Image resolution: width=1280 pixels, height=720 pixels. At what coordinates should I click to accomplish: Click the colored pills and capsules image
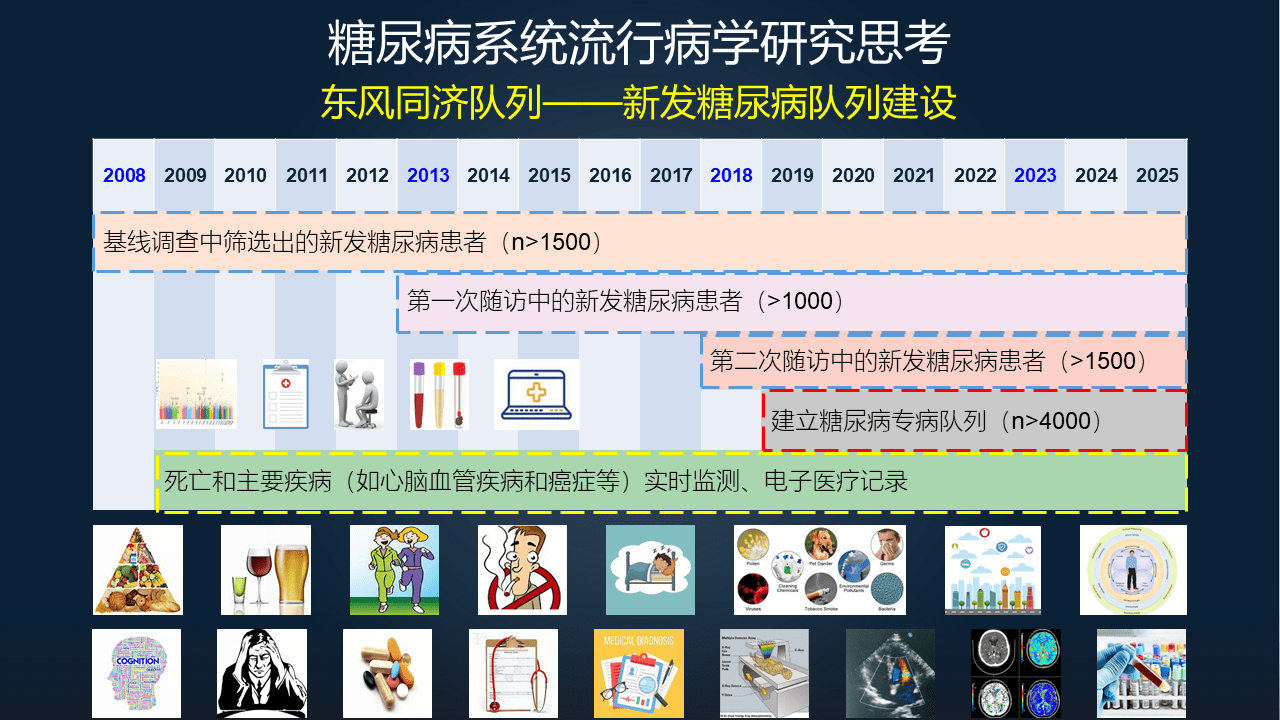point(388,673)
